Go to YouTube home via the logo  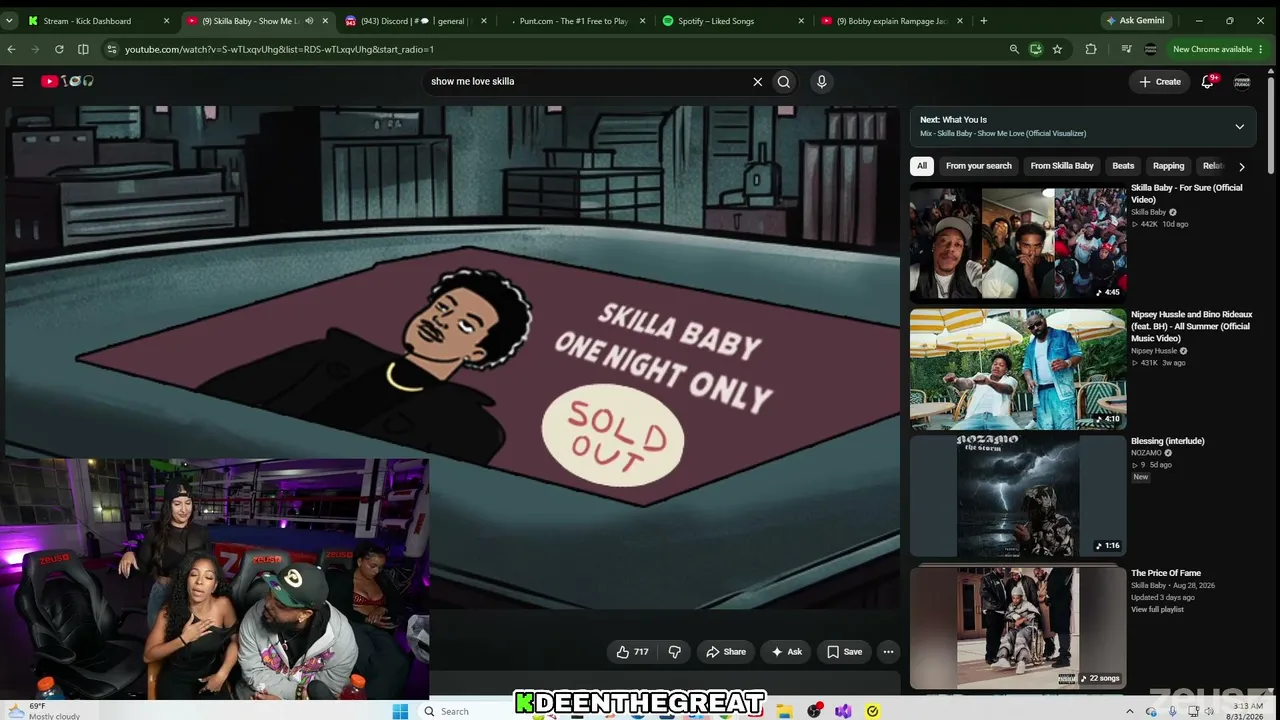[67, 82]
